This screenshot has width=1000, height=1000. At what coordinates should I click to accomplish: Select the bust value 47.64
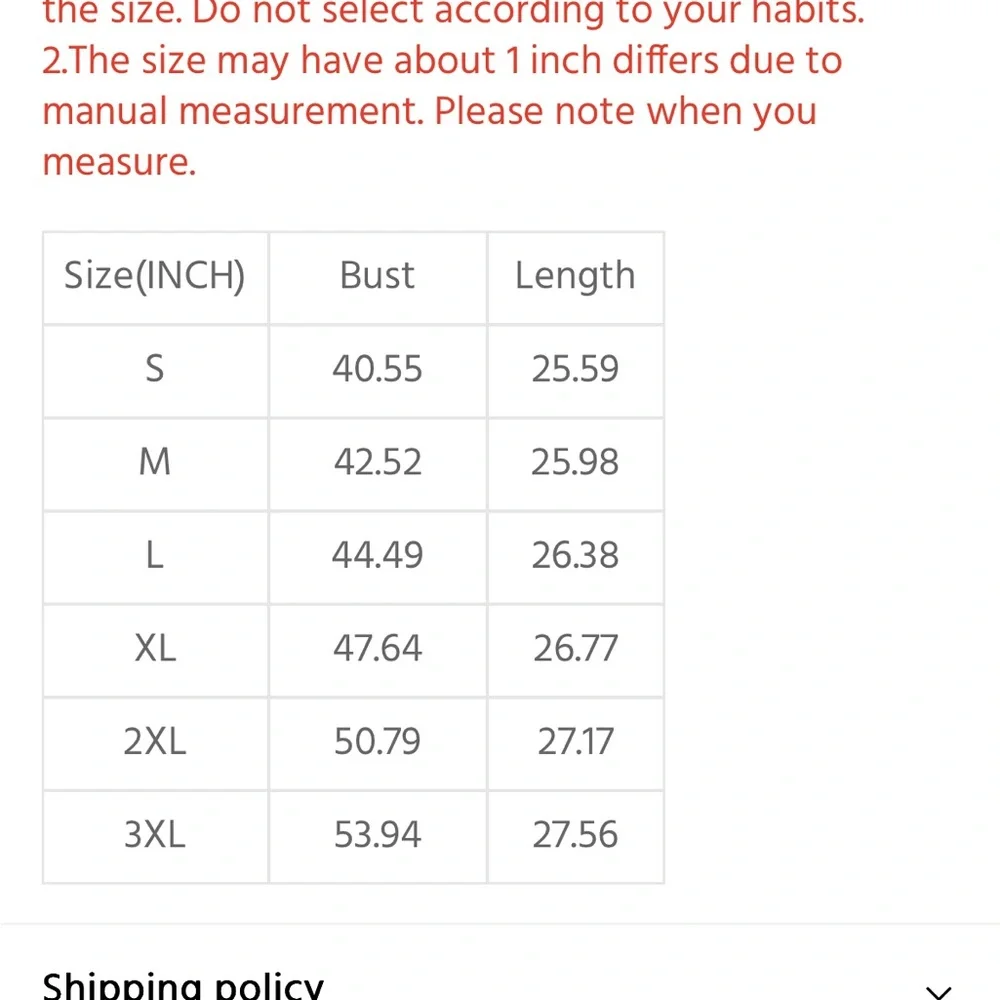[378, 649]
